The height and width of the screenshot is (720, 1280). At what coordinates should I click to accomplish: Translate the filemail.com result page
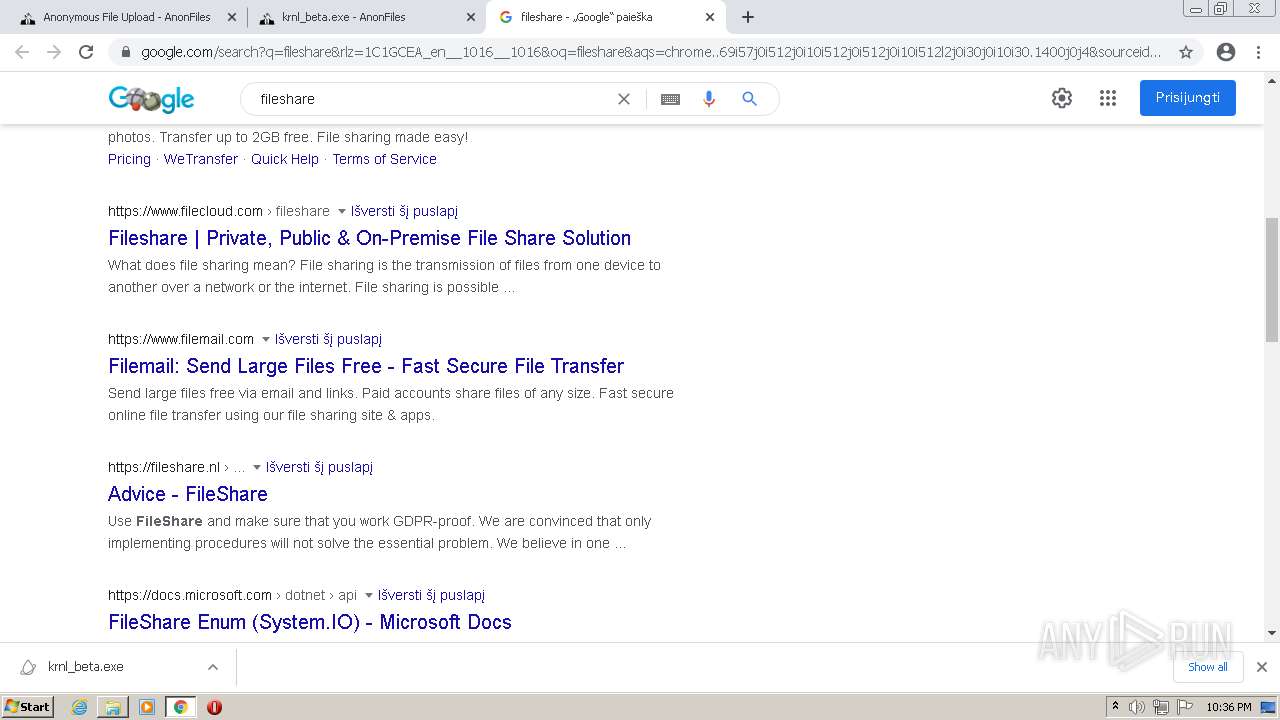click(328, 339)
